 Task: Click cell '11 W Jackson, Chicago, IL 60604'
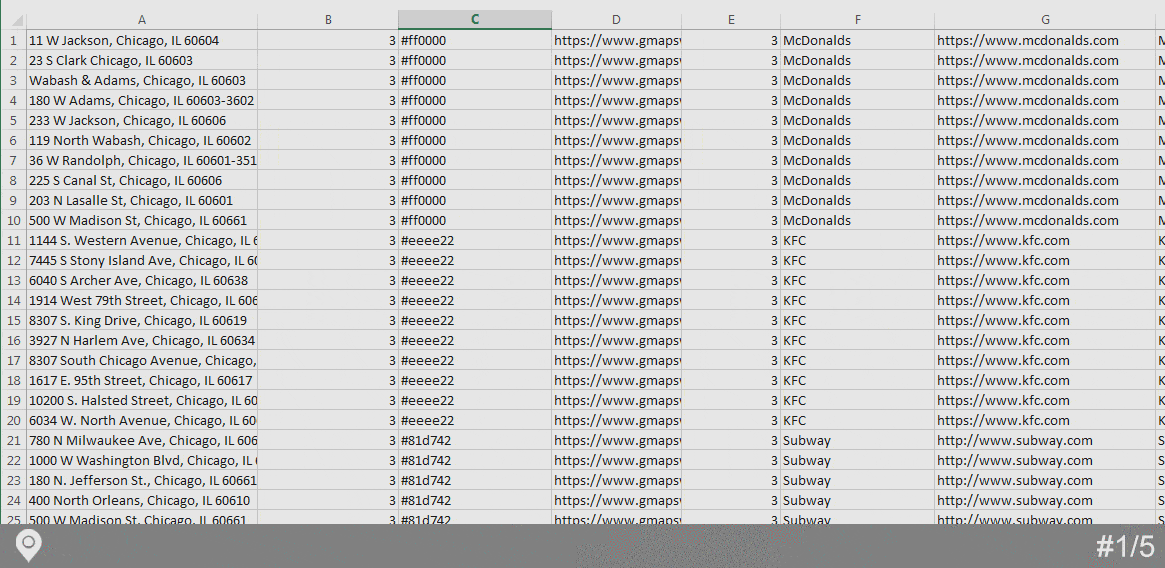142,41
